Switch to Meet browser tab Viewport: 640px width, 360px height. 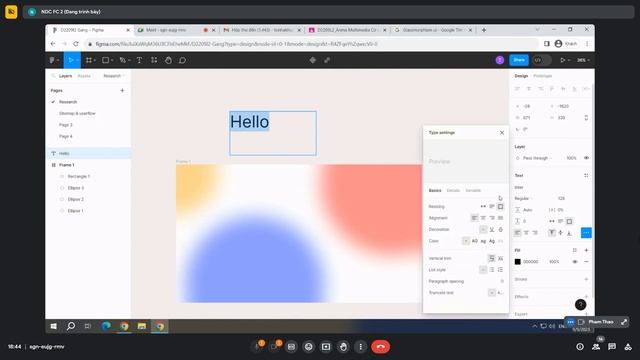click(176, 30)
